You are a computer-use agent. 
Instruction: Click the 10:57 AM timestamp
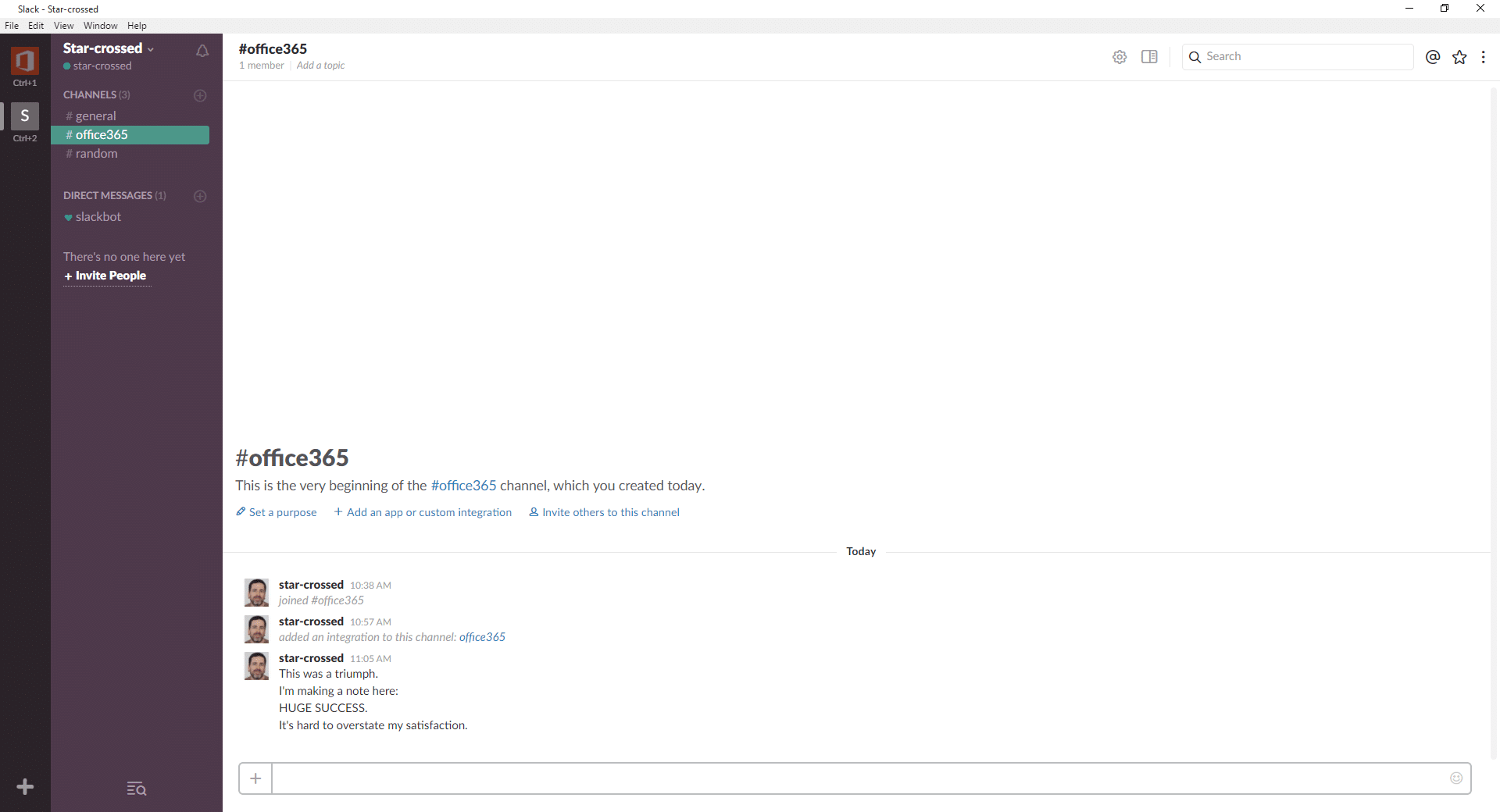(370, 622)
